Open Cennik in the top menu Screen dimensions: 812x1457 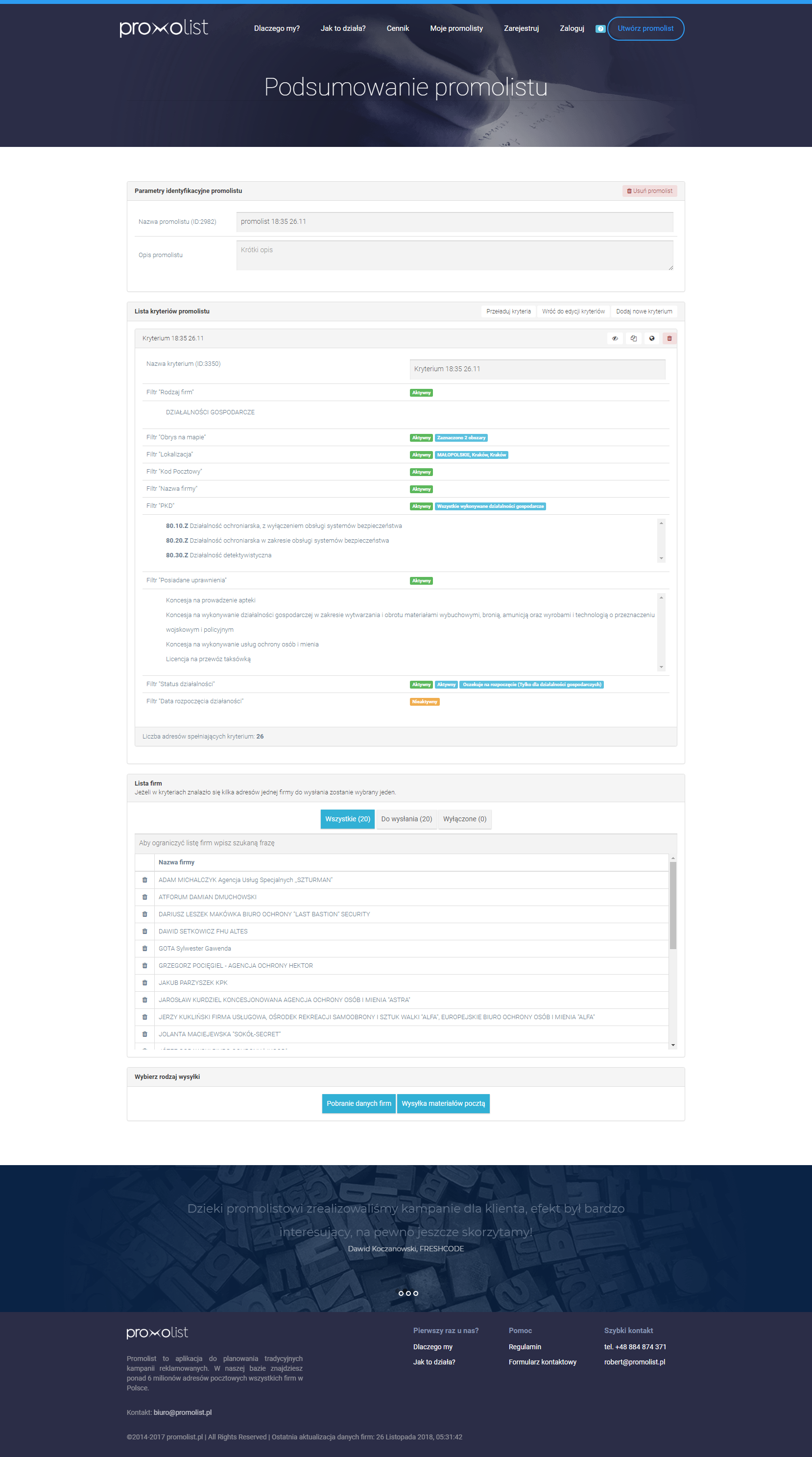398,28
